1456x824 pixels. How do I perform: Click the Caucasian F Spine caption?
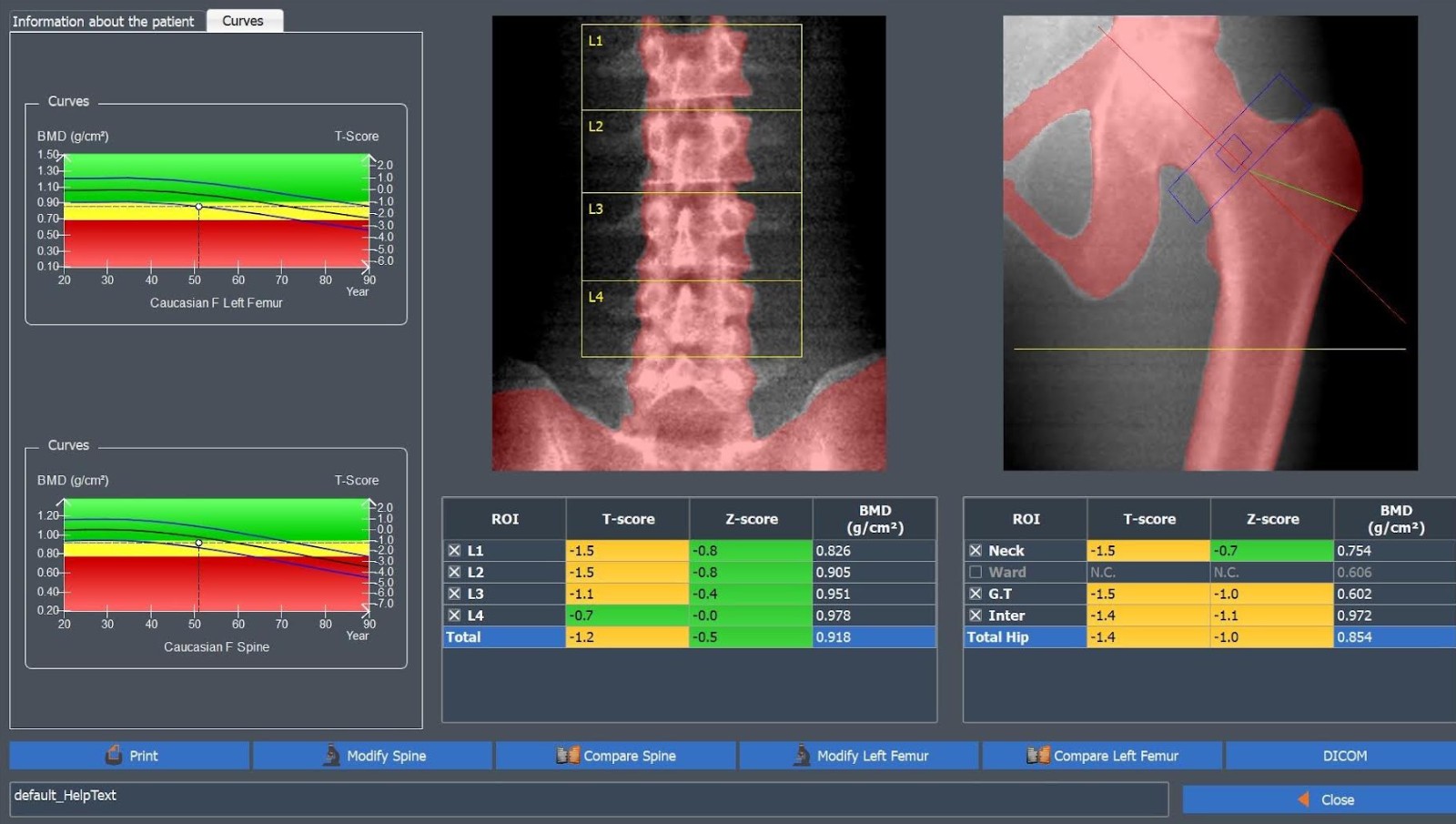(217, 646)
